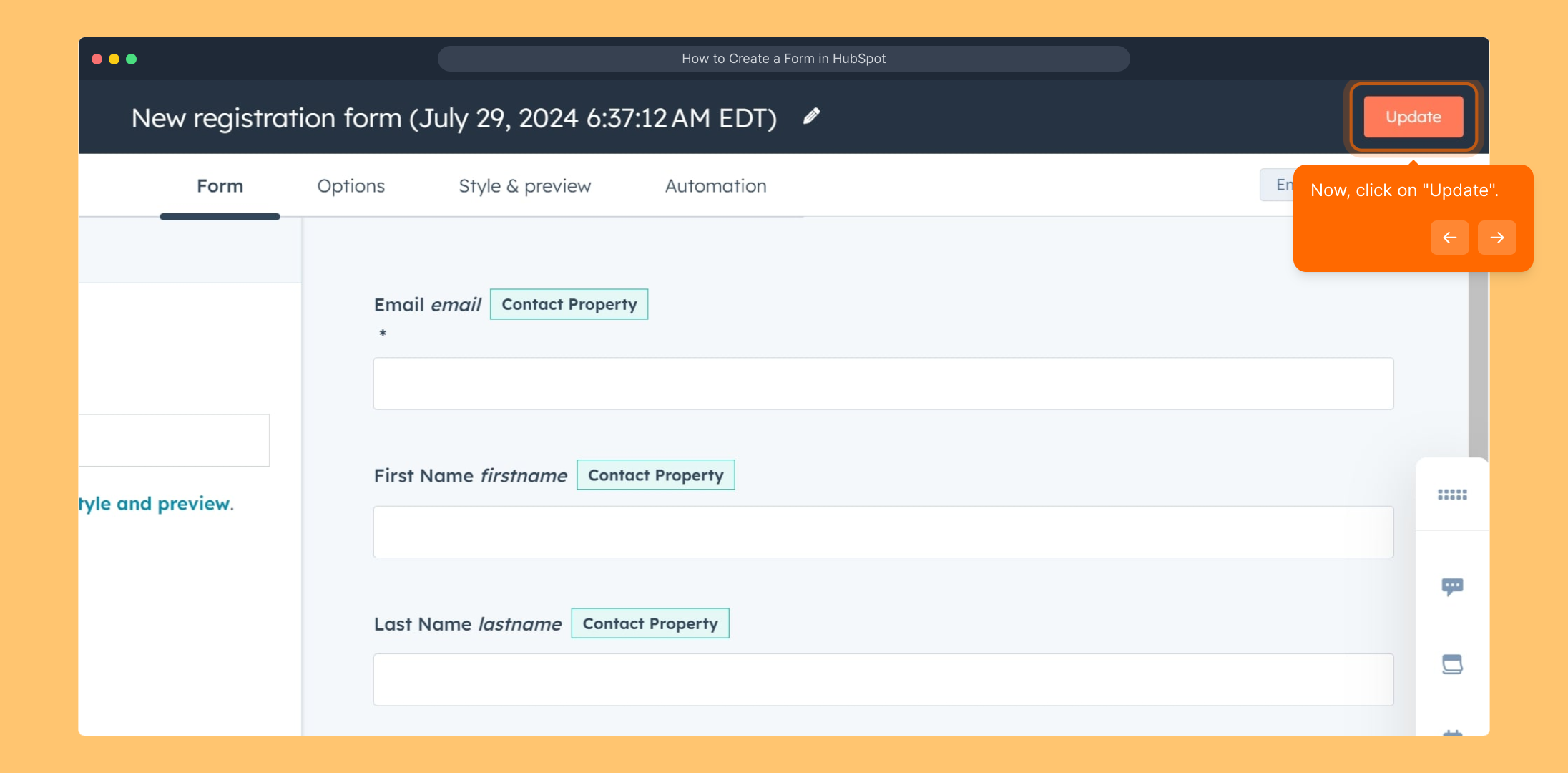Viewport: 1568px width, 773px height.
Task: Open the Options tab
Action: click(351, 186)
